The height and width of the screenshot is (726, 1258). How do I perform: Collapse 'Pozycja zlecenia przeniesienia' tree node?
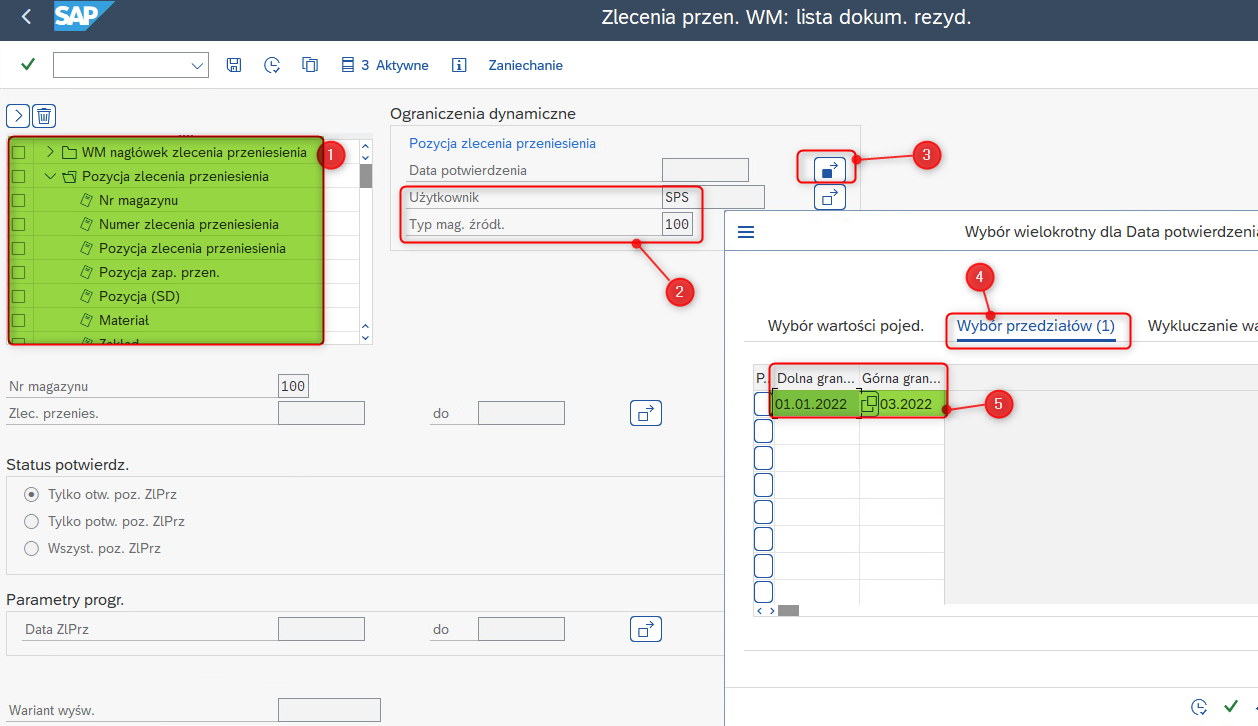pyautogui.click(x=50, y=176)
